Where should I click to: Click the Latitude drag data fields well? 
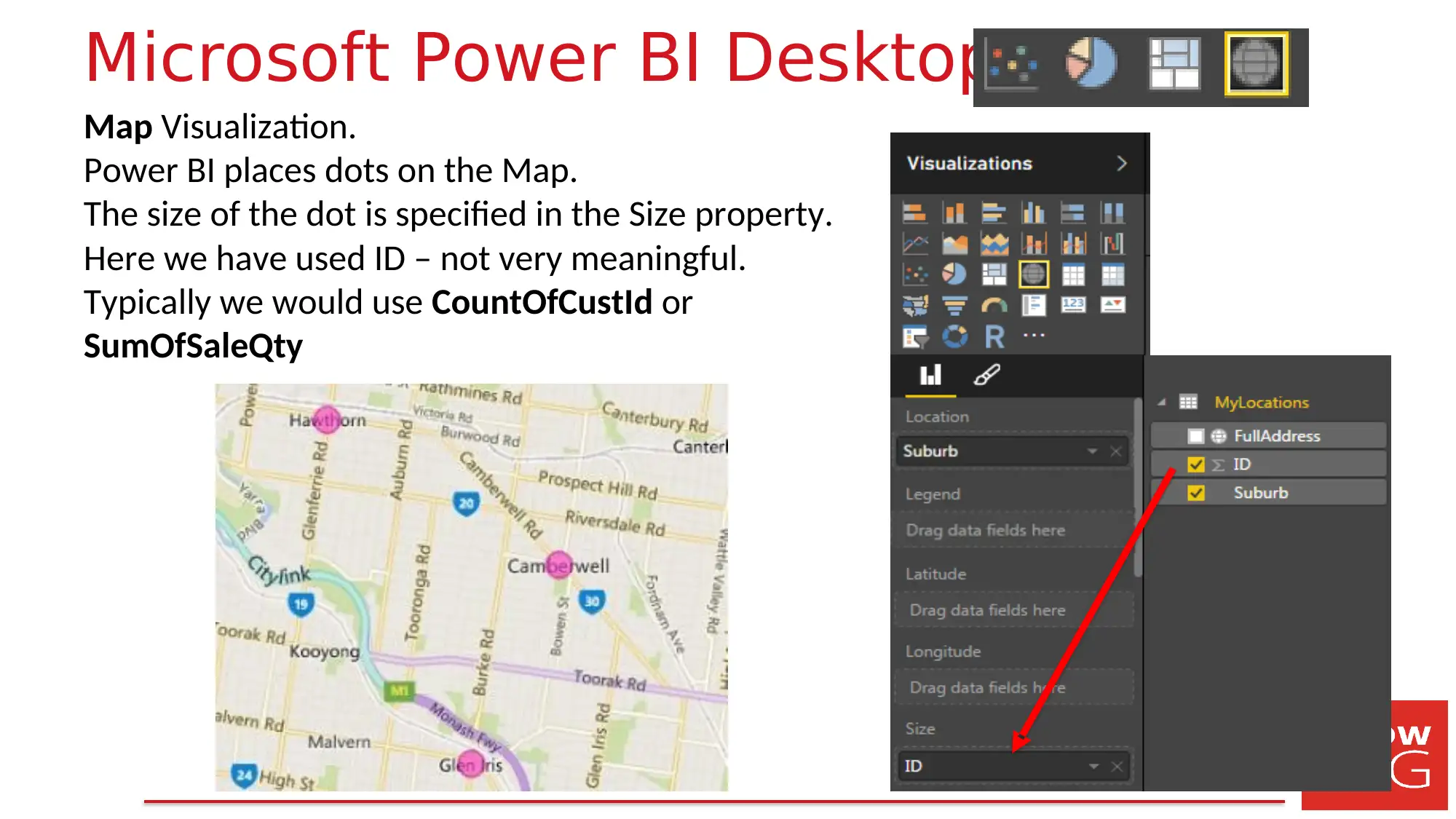(1013, 610)
